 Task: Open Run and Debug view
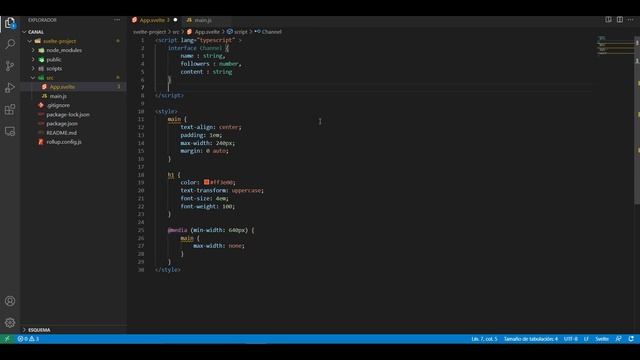tap(10, 87)
